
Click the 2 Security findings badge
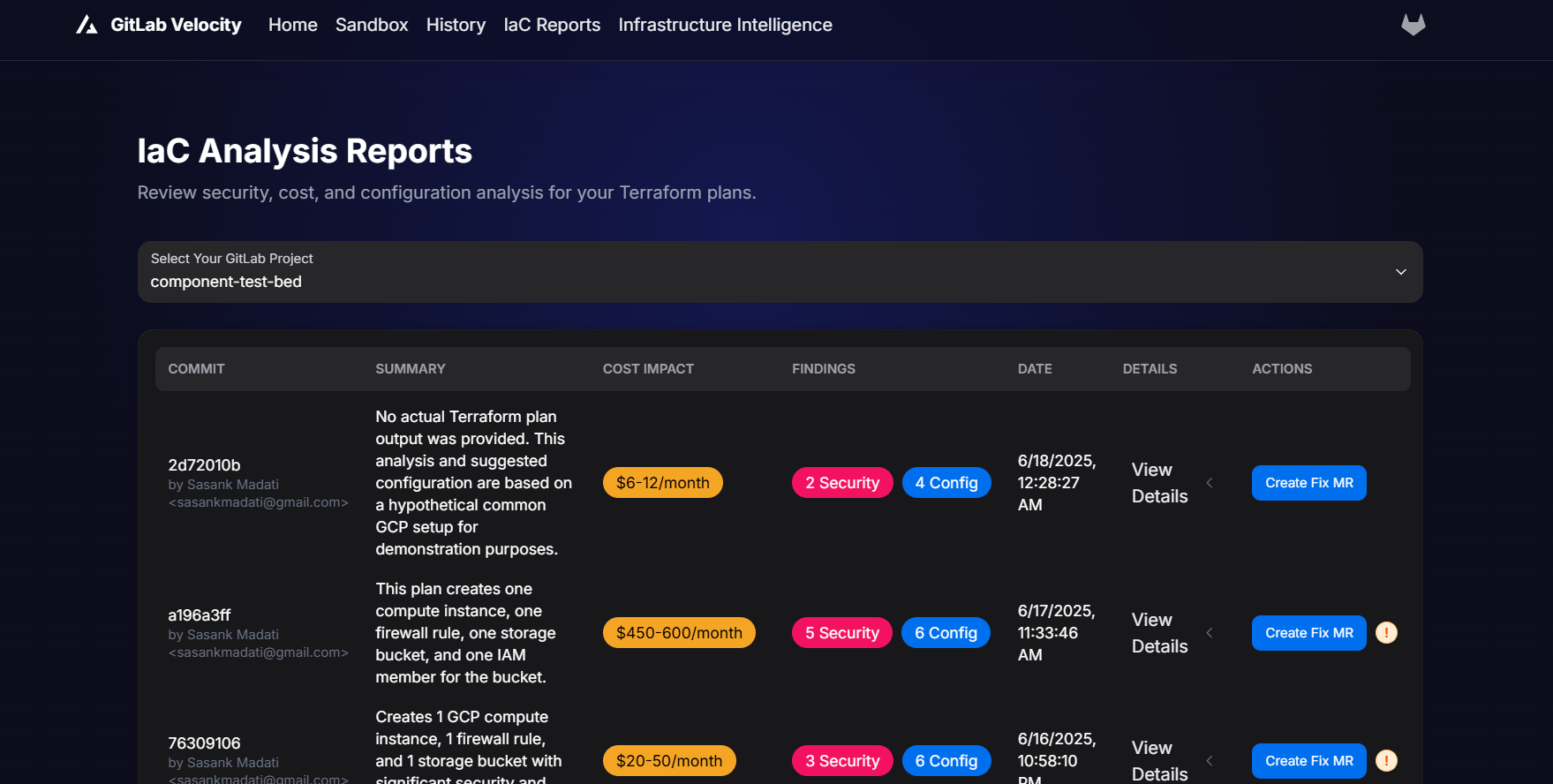pyautogui.click(x=842, y=483)
